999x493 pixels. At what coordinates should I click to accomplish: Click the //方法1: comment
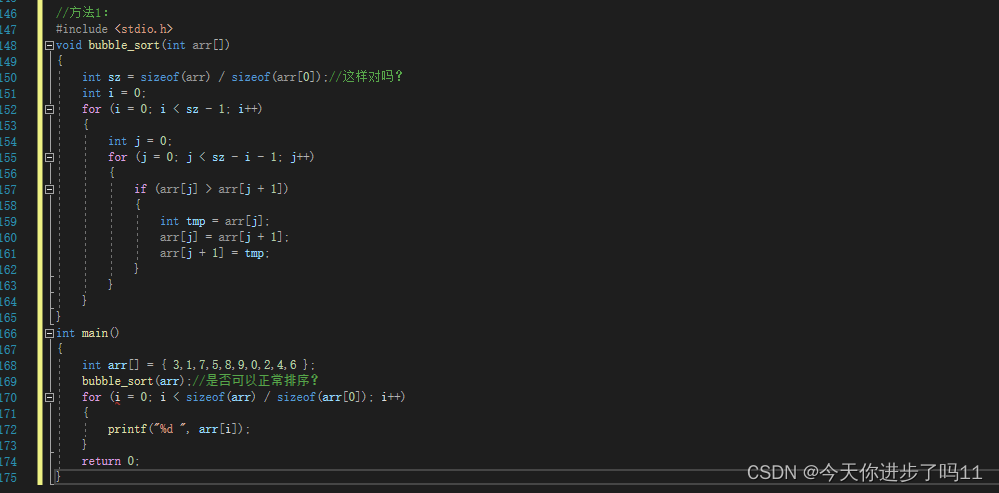(83, 13)
